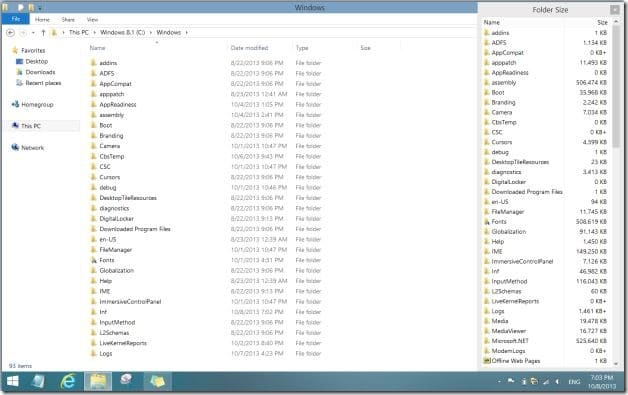Select the DesktopTileResources folder name in Explorer
The image size is (628, 395).
click(x=128, y=198)
